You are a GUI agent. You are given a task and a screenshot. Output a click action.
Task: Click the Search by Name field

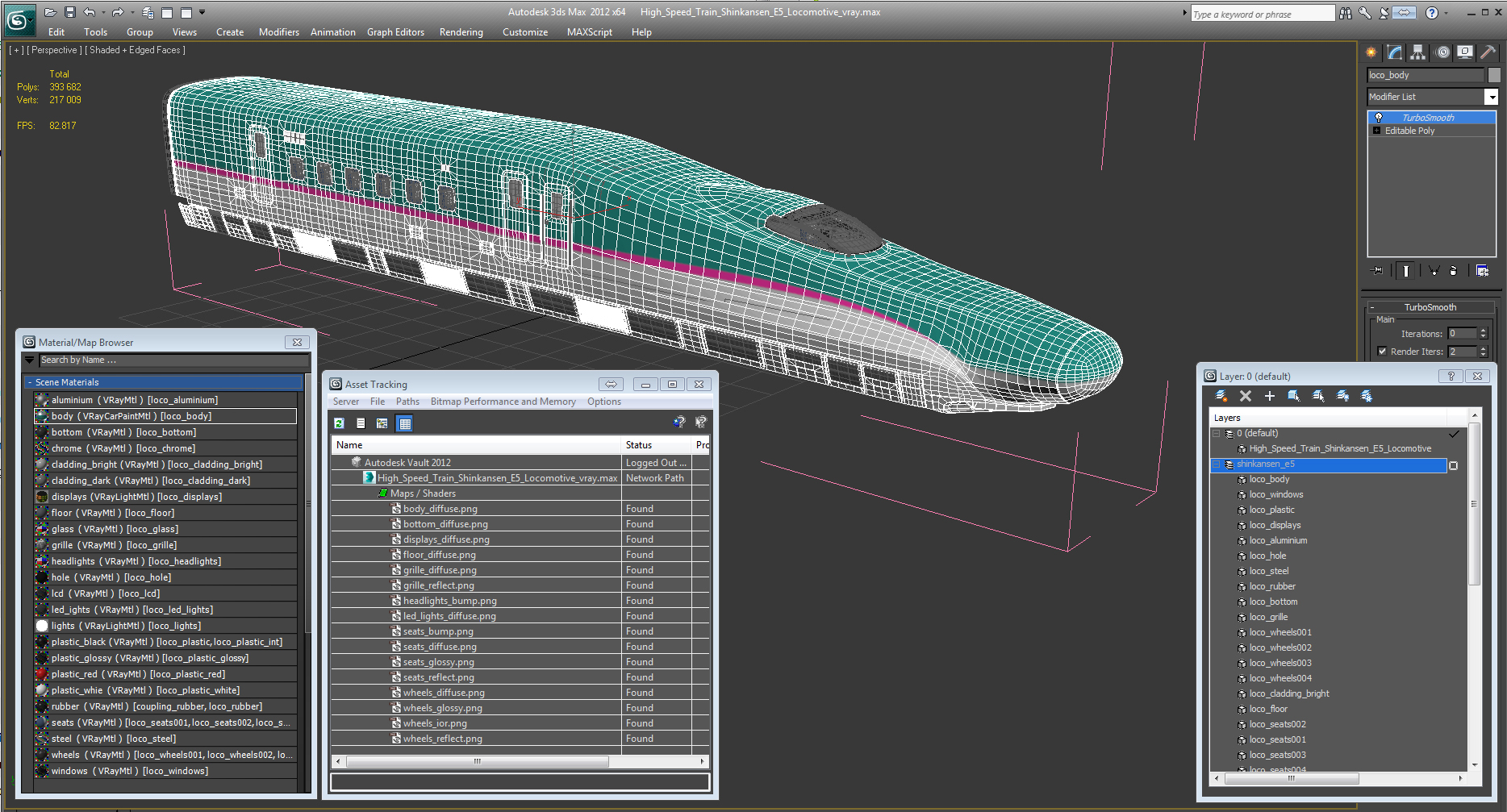(173, 360)
